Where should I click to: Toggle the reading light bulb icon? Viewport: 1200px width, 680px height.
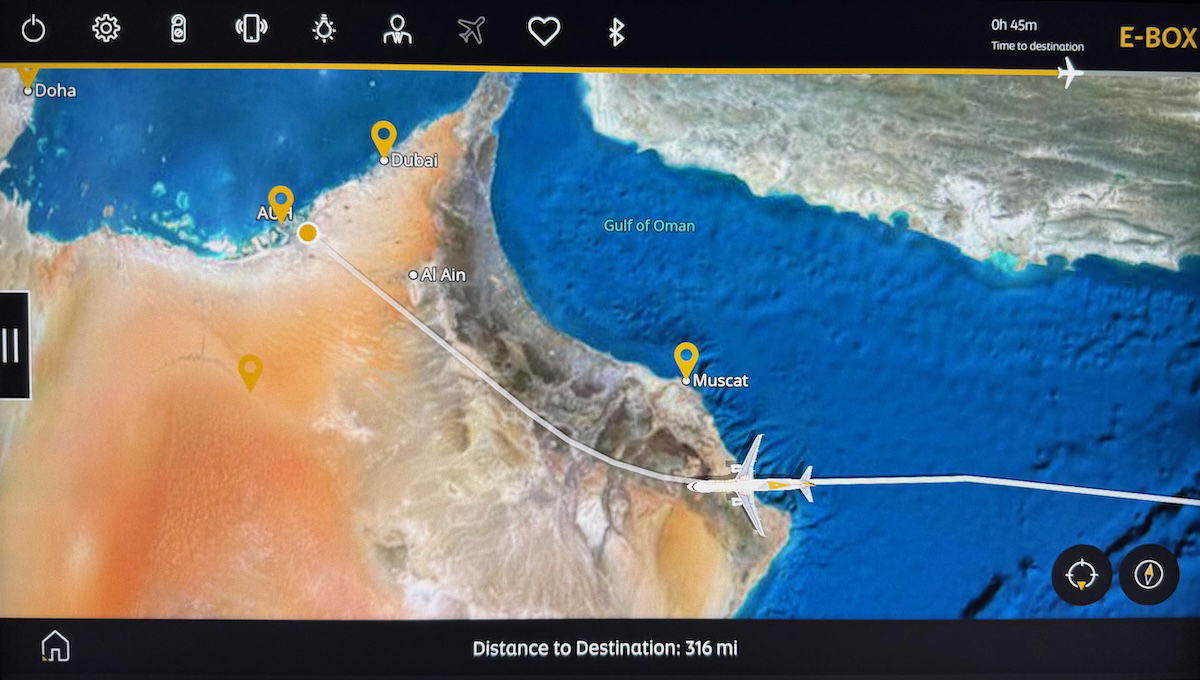point(324,29)
